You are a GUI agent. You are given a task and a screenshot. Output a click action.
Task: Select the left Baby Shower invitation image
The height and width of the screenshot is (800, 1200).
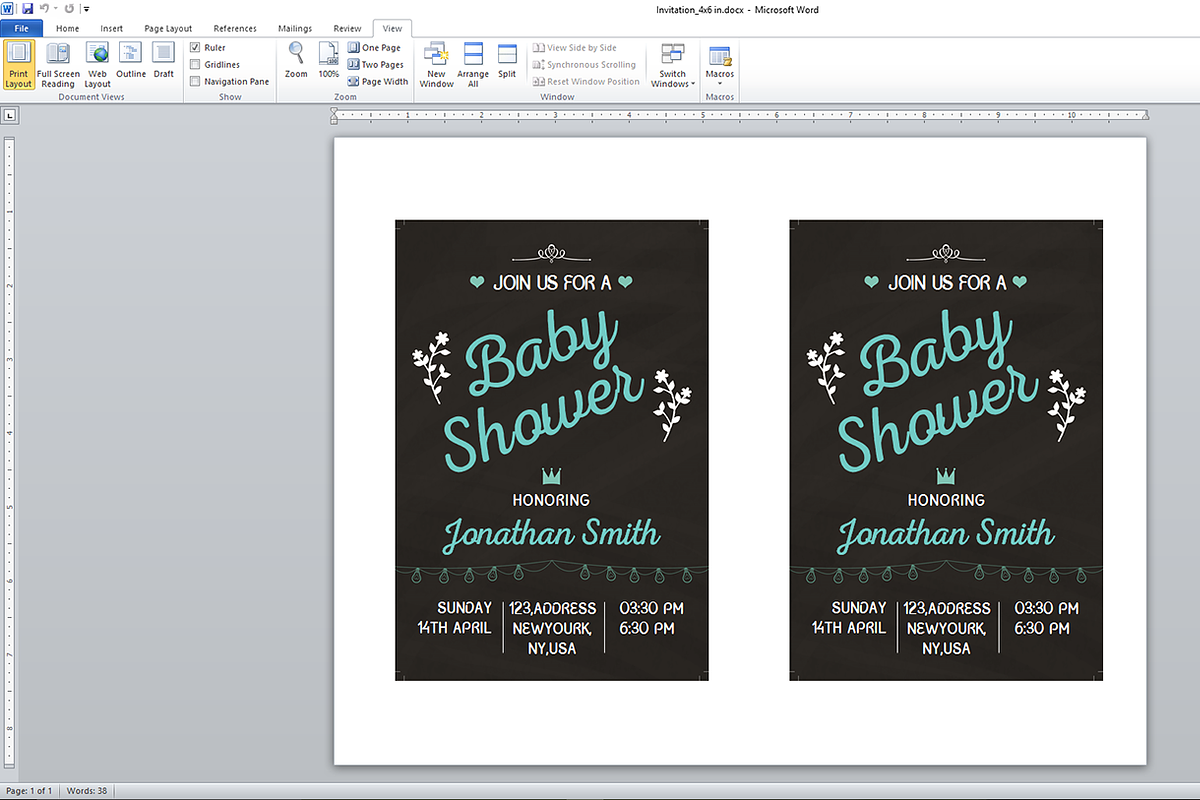552,450
